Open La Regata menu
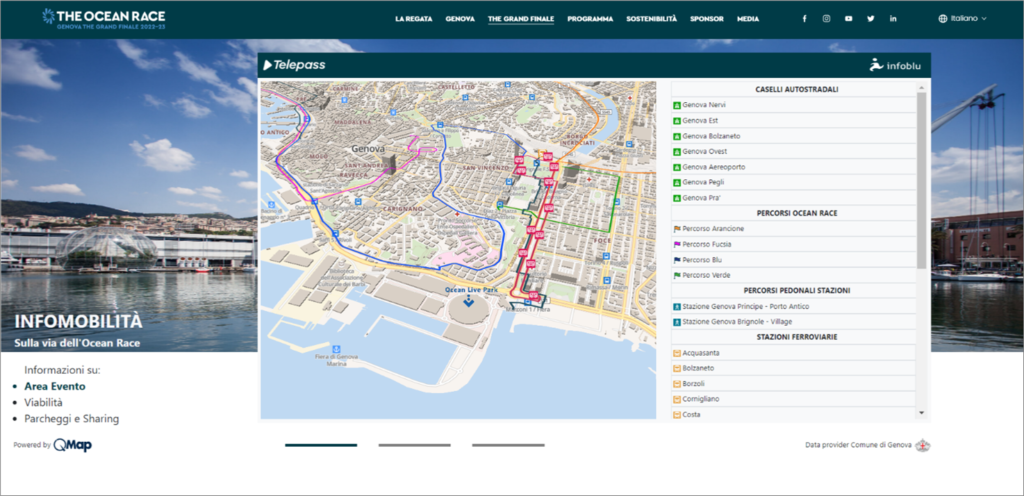 (x=413, y=19)
